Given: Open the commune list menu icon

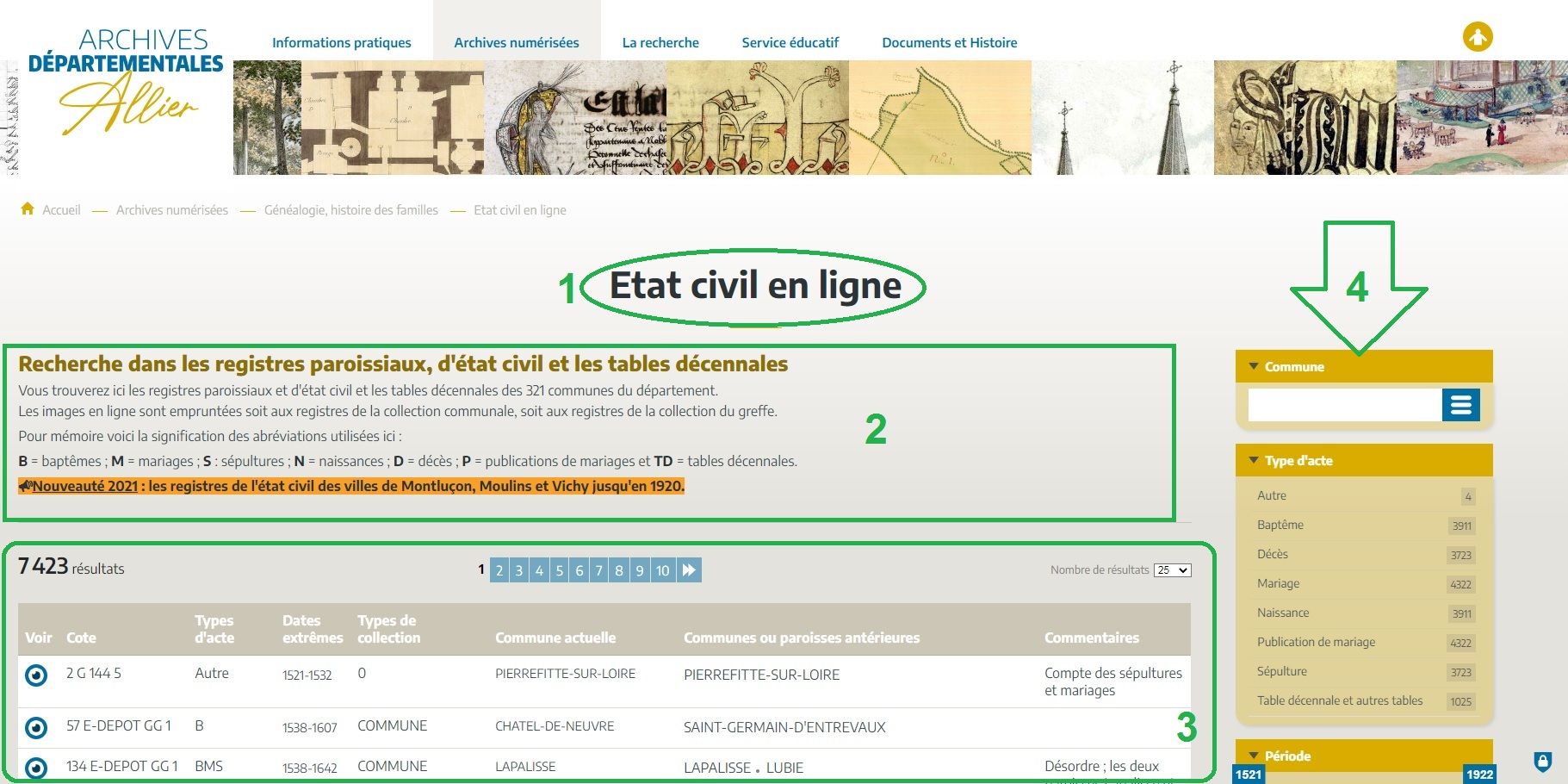Looking at the screenshot, I should pyautogui.click(x=1460, y=405).
